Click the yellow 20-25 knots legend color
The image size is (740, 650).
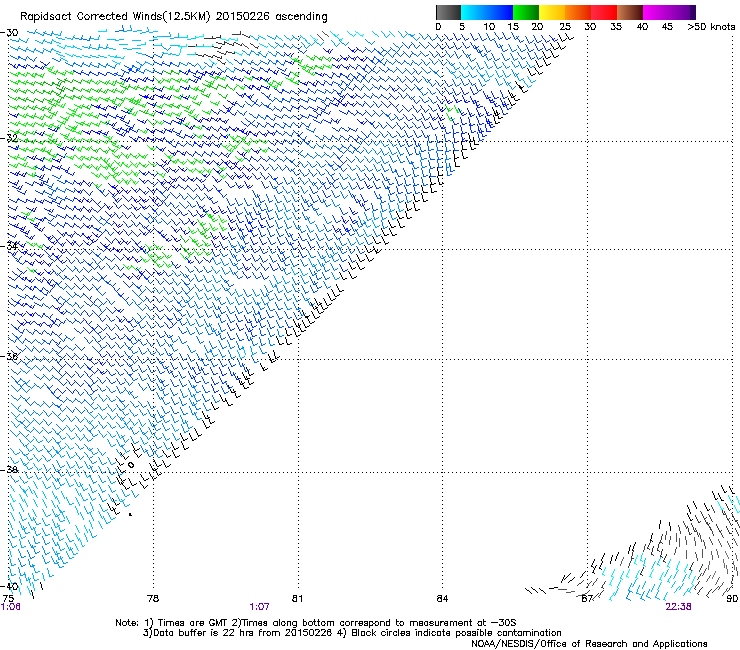[x=552, y=12]
